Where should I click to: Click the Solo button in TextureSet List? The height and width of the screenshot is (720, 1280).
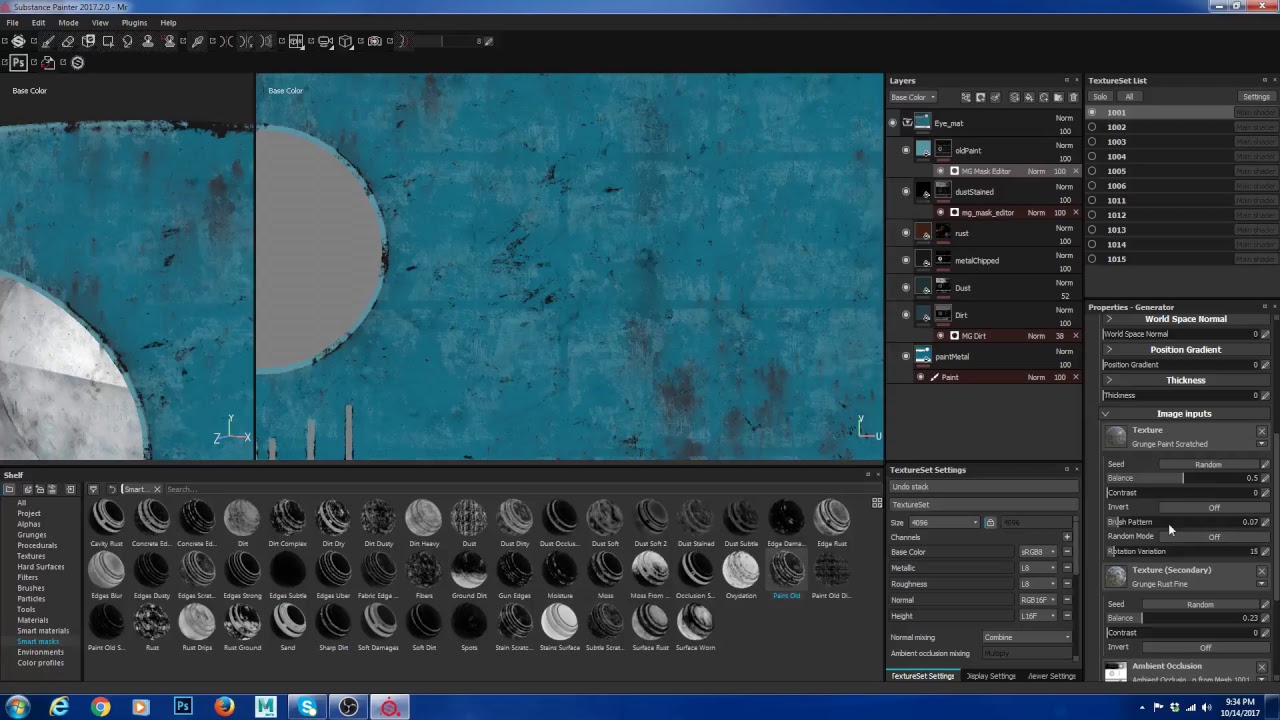click(x=1100, y=97)
